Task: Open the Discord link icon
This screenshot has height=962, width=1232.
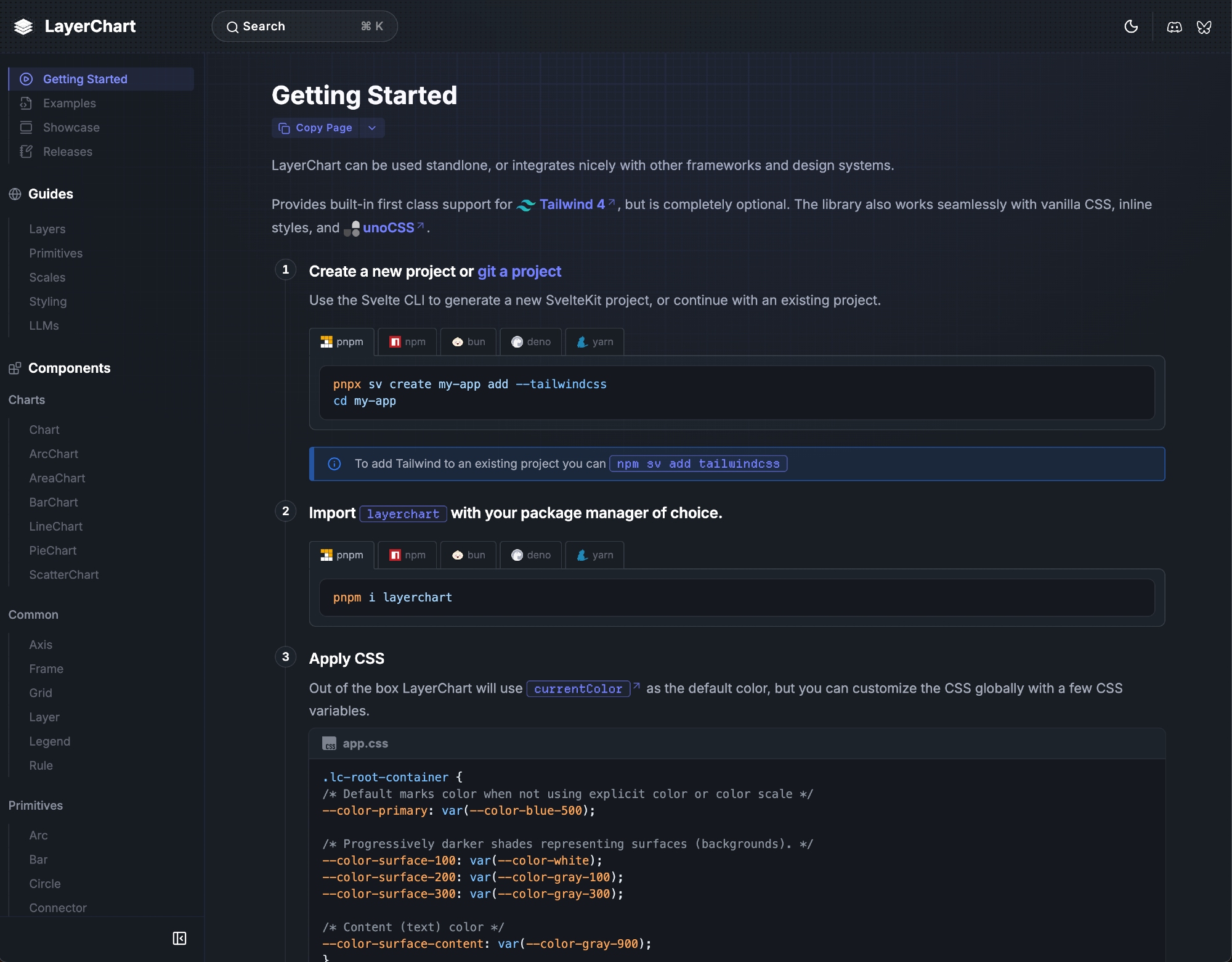Action: click(1174, 26)
